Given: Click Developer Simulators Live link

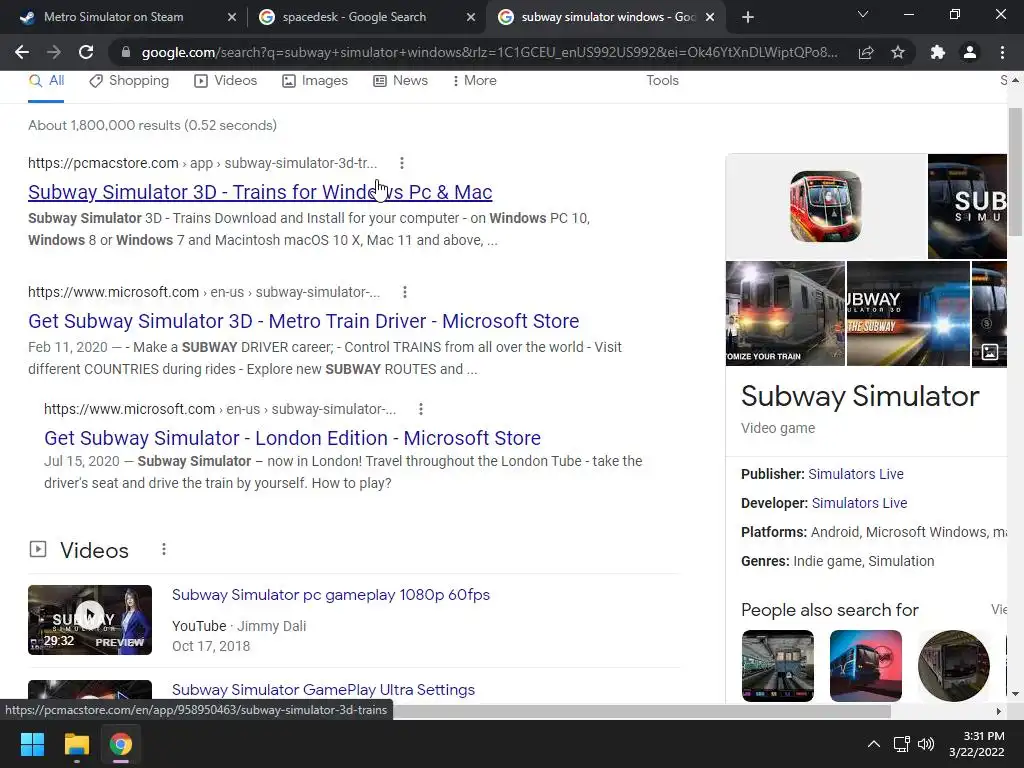Looking at the screenshot, I should (x=859, y=503).
